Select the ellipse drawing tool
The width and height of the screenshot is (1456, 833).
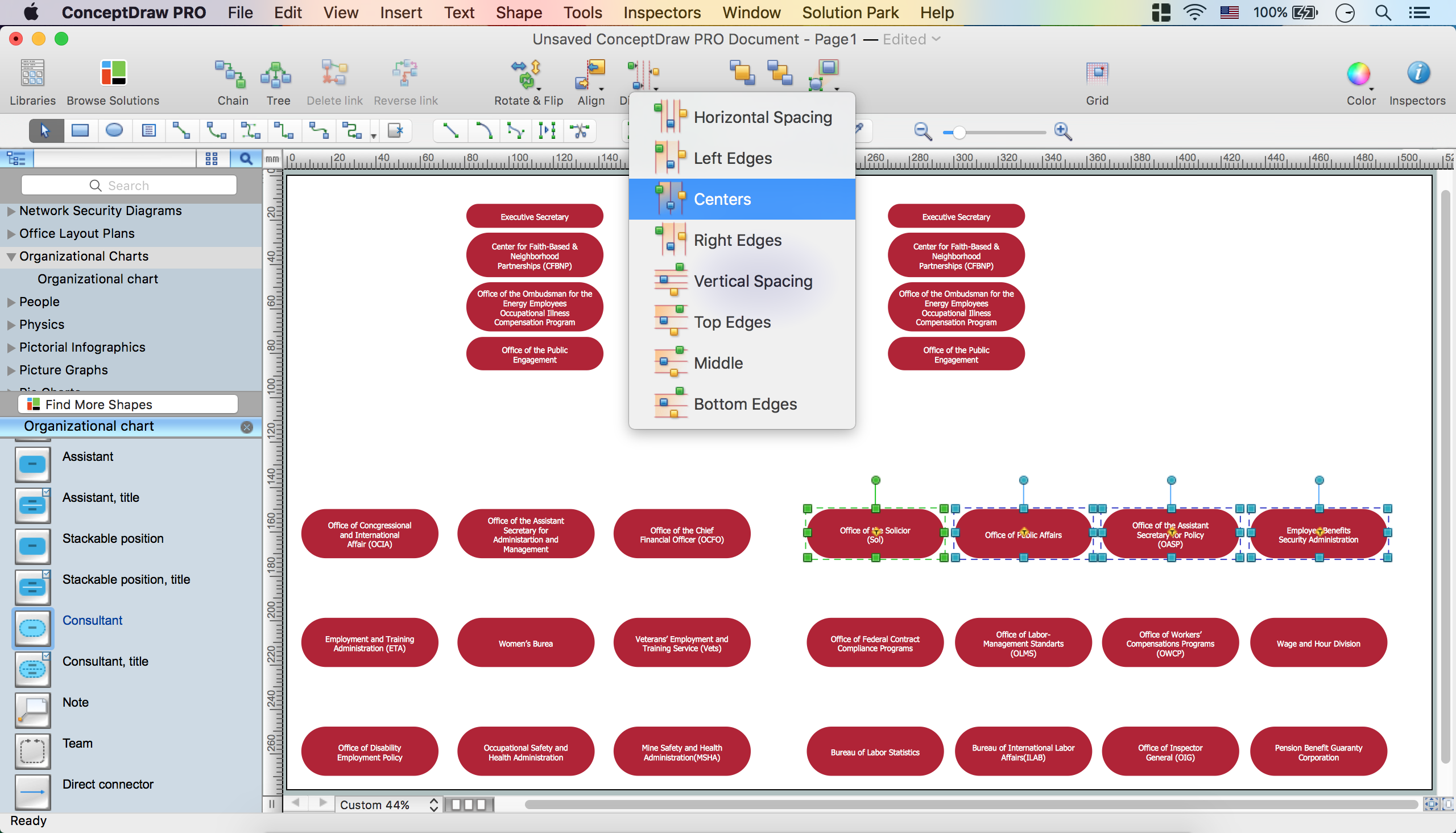[x=114, y=131]
